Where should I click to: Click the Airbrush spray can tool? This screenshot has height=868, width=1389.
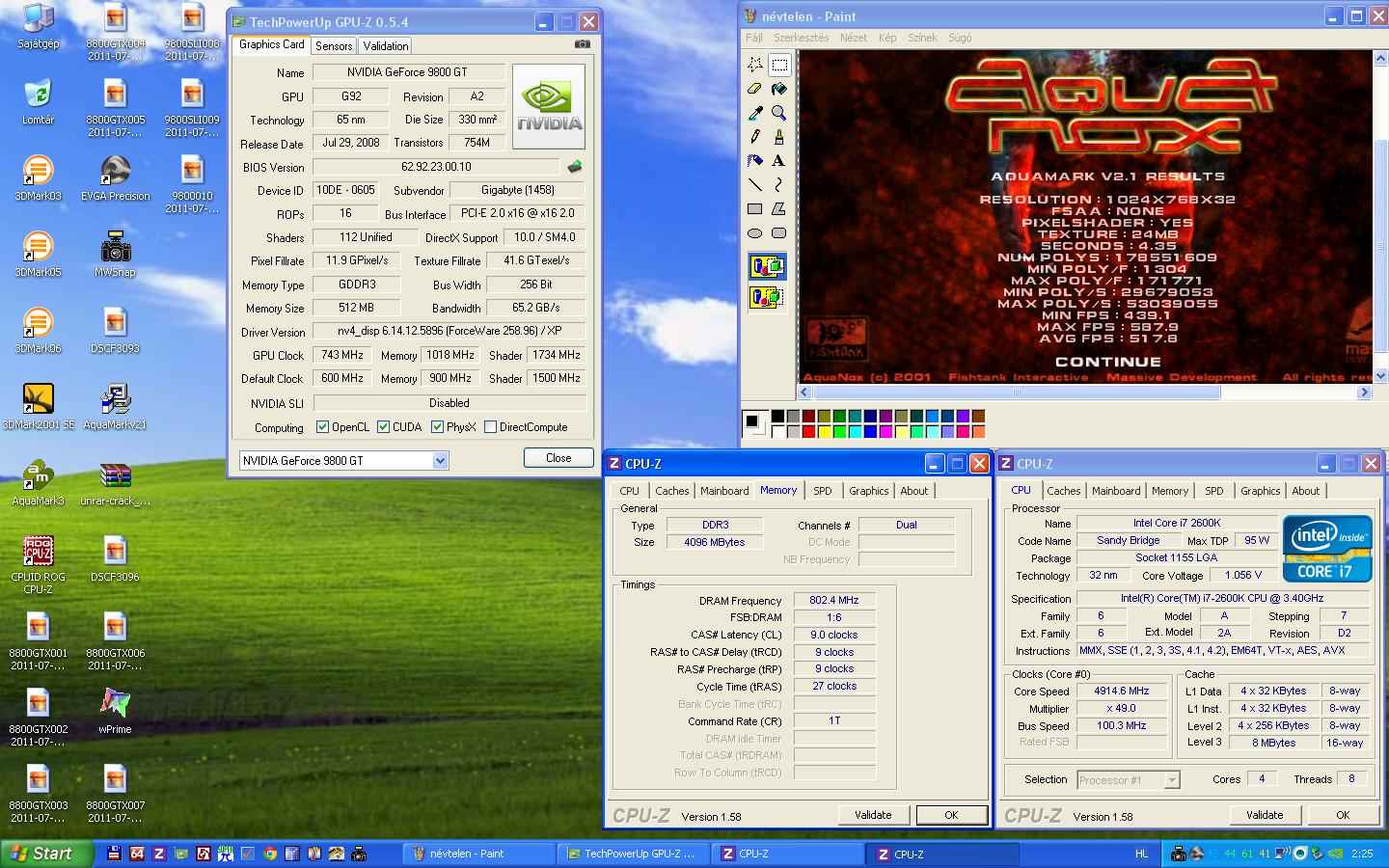(755, 160)
